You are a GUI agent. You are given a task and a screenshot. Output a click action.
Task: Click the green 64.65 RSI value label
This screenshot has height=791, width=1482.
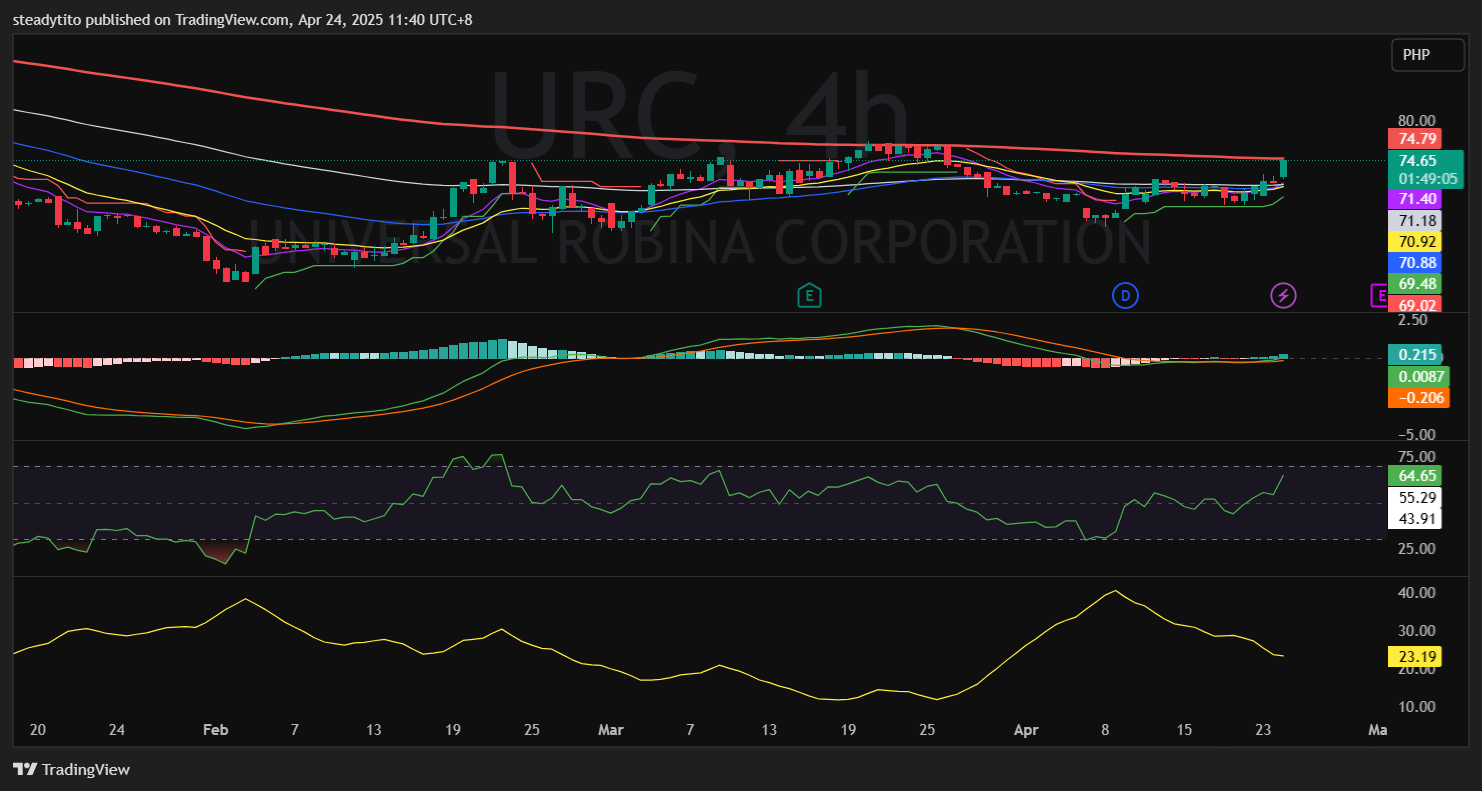click(1414, 476)
